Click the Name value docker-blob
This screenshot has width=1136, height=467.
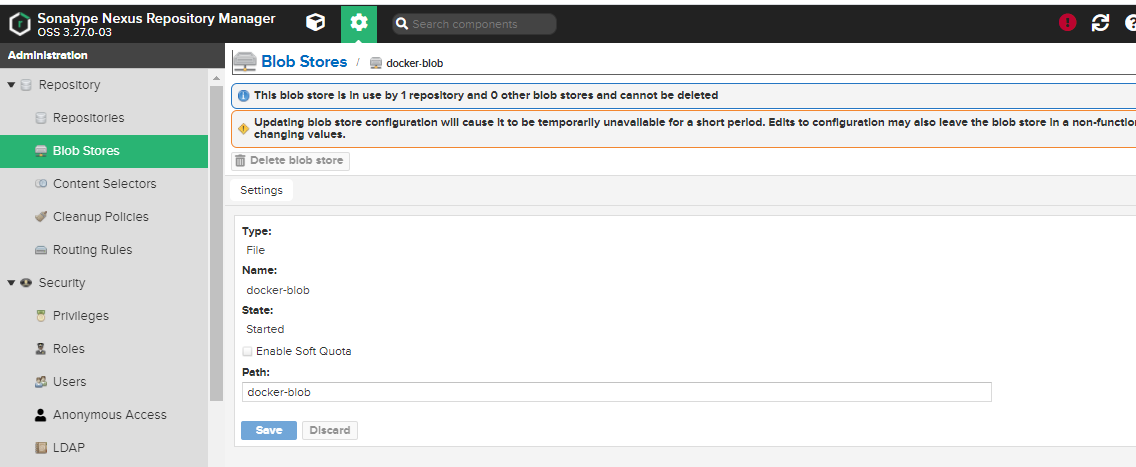point(278,290)
